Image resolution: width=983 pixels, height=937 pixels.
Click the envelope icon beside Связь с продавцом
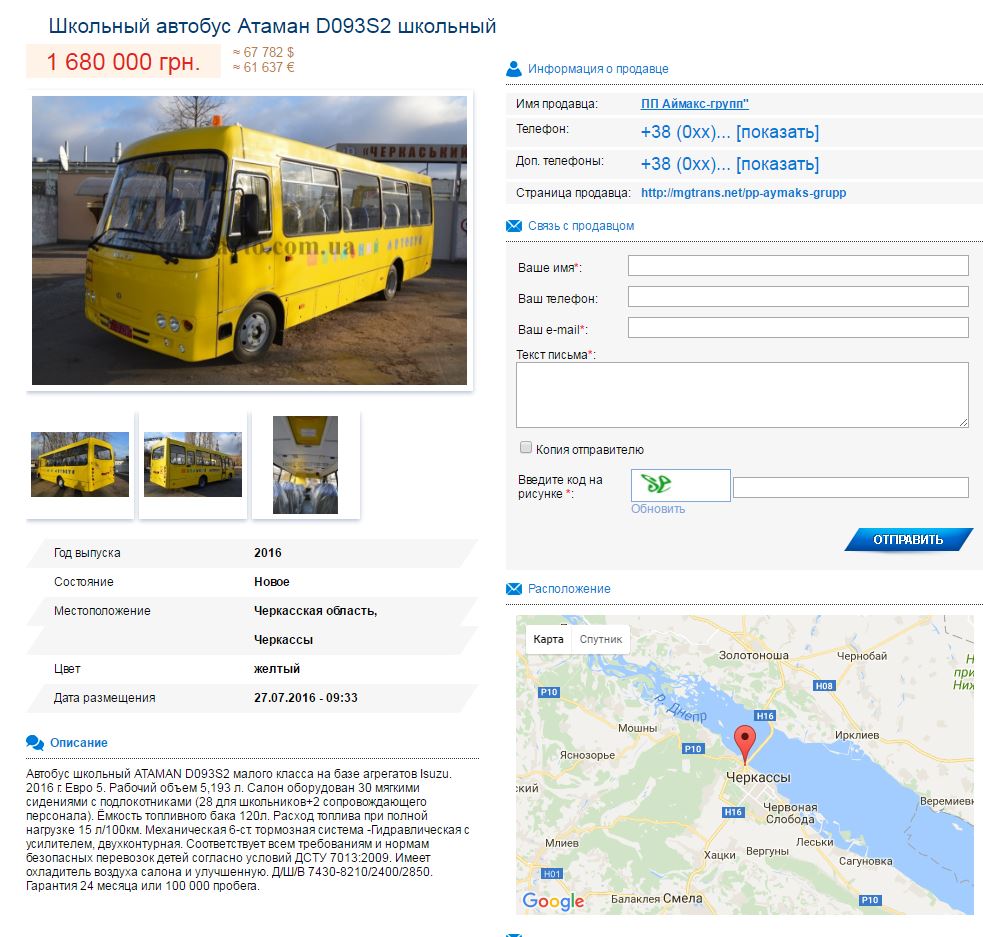[x=514, y=226]
